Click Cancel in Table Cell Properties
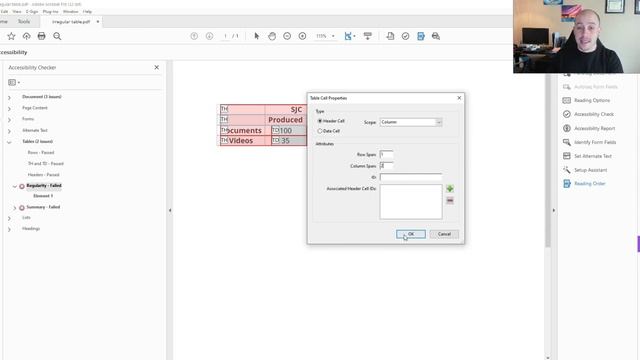 pyautogui.click(x=444, y=234)
